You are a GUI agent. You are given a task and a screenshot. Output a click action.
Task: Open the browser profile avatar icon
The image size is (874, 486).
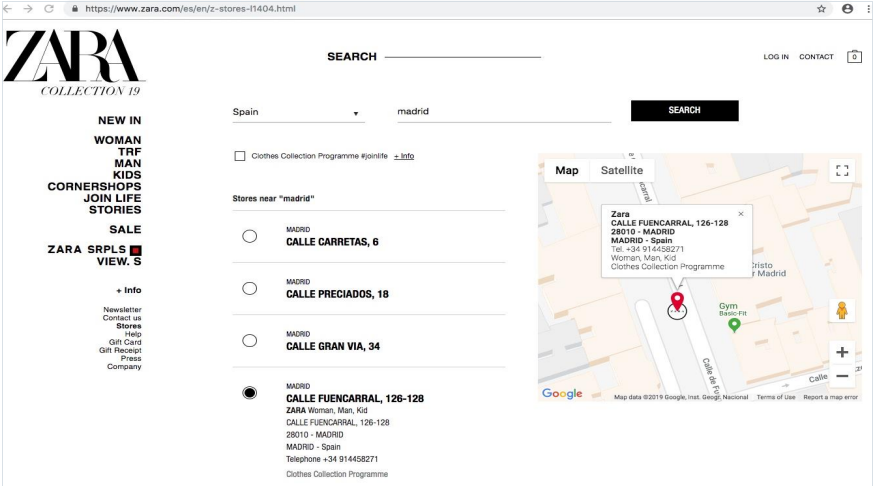pos(847,9)
